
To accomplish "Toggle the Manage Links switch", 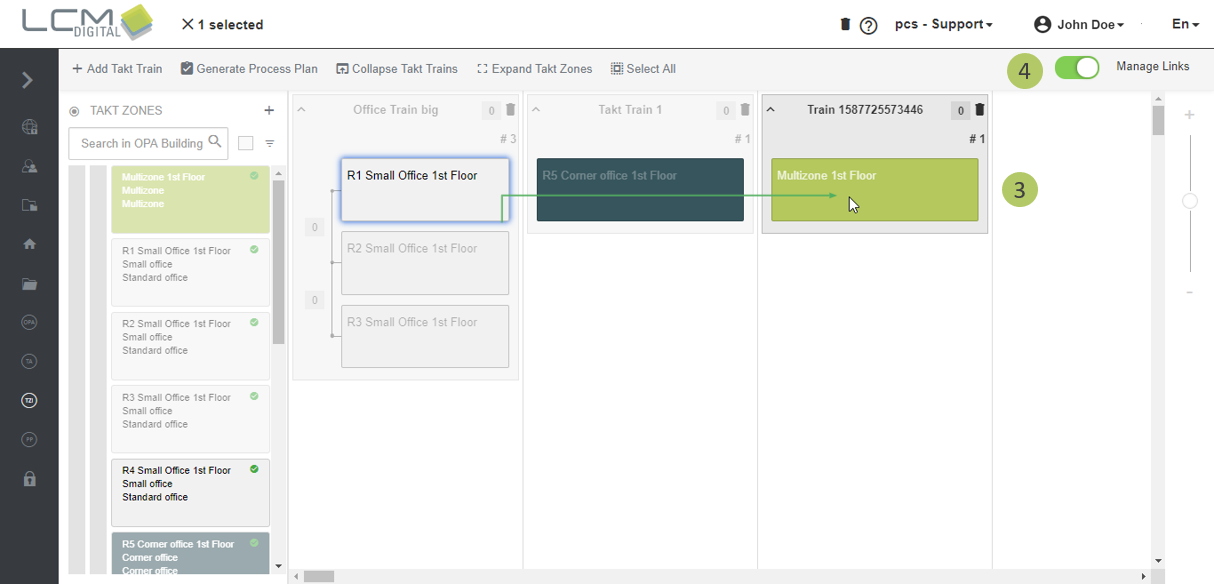I will coord(1076,67).
